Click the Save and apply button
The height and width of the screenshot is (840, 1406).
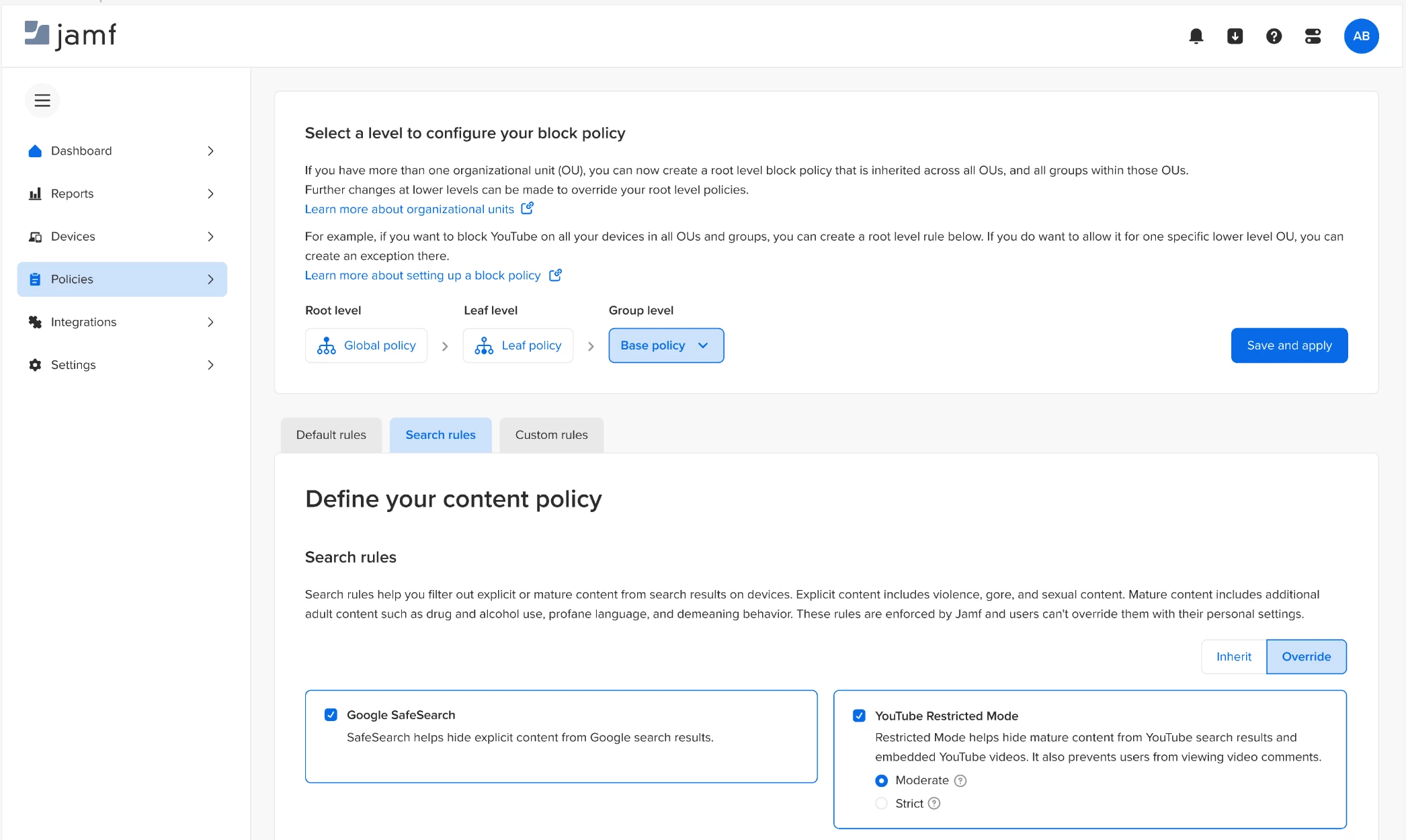[x=1288, y=345]
